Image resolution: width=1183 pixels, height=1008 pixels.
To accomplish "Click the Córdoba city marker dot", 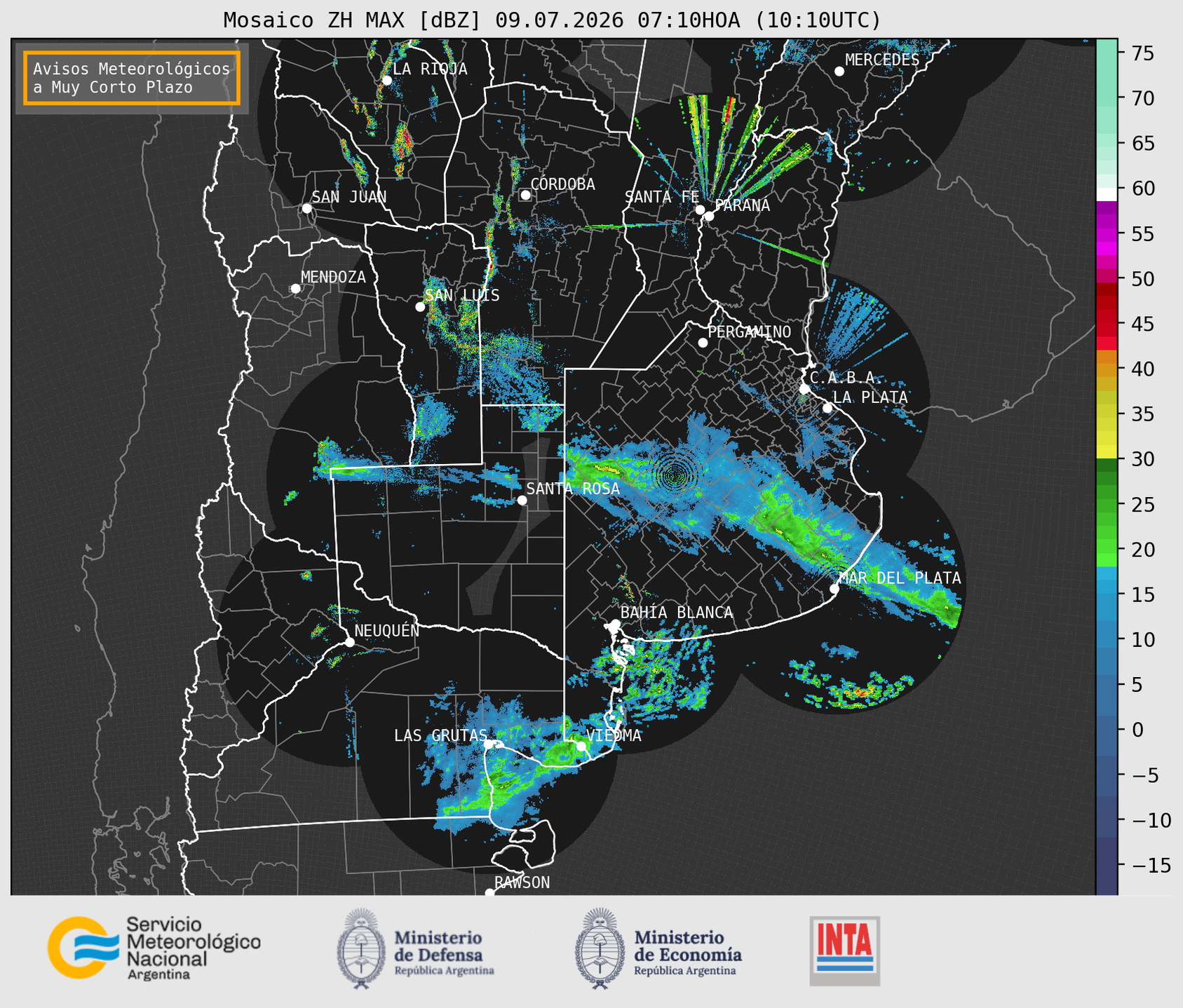I will click(525, 195).
